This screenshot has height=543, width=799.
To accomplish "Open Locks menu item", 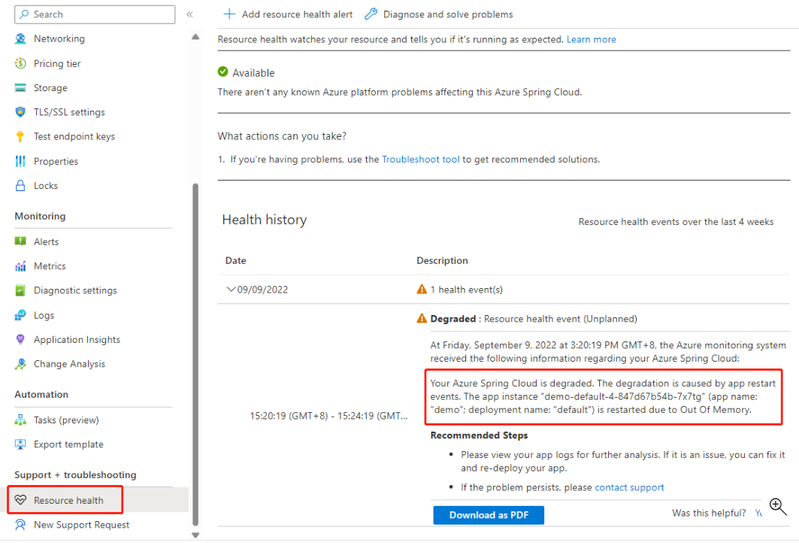I will tap(46, 185).
